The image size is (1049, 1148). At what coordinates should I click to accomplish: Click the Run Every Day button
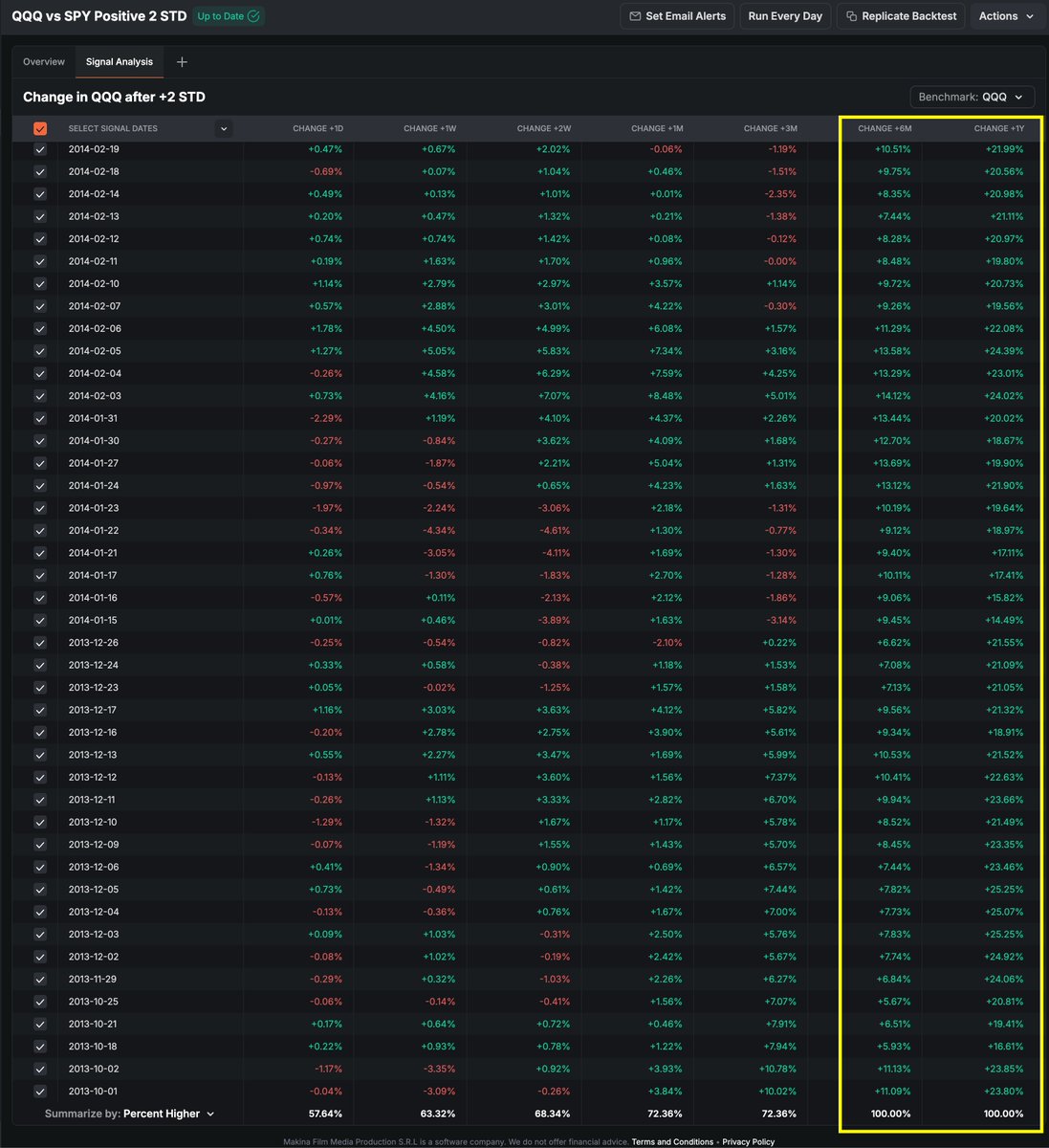coord(785,16)
